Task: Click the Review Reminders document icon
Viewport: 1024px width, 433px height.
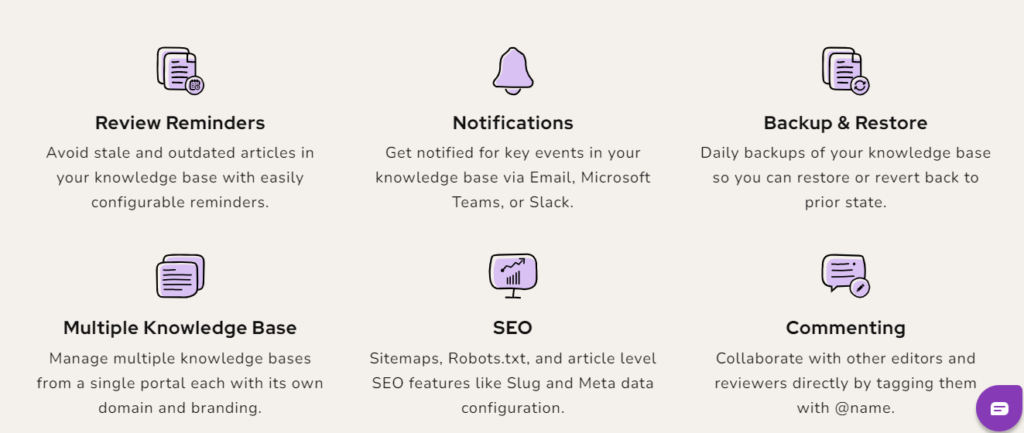Action: point(180,71)
